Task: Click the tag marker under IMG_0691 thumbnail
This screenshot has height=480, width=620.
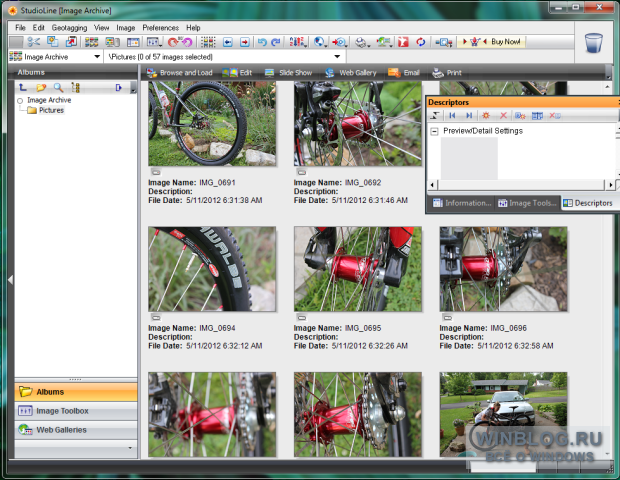Action: [156, 172]
